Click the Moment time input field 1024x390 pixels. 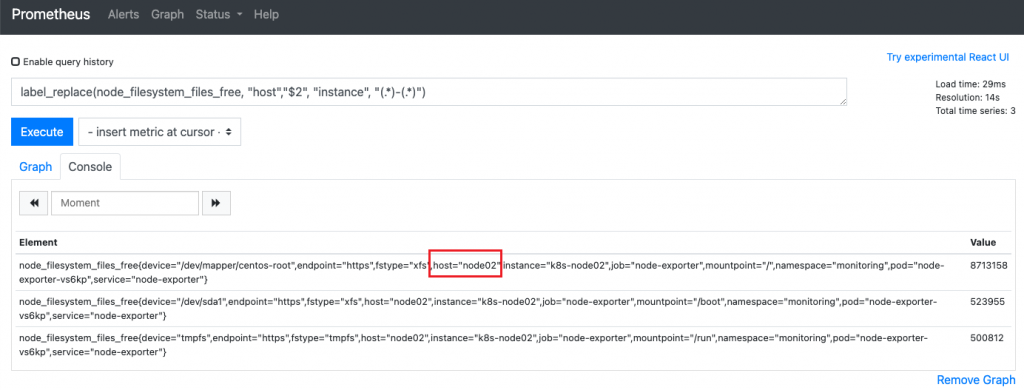pos(125,203)
